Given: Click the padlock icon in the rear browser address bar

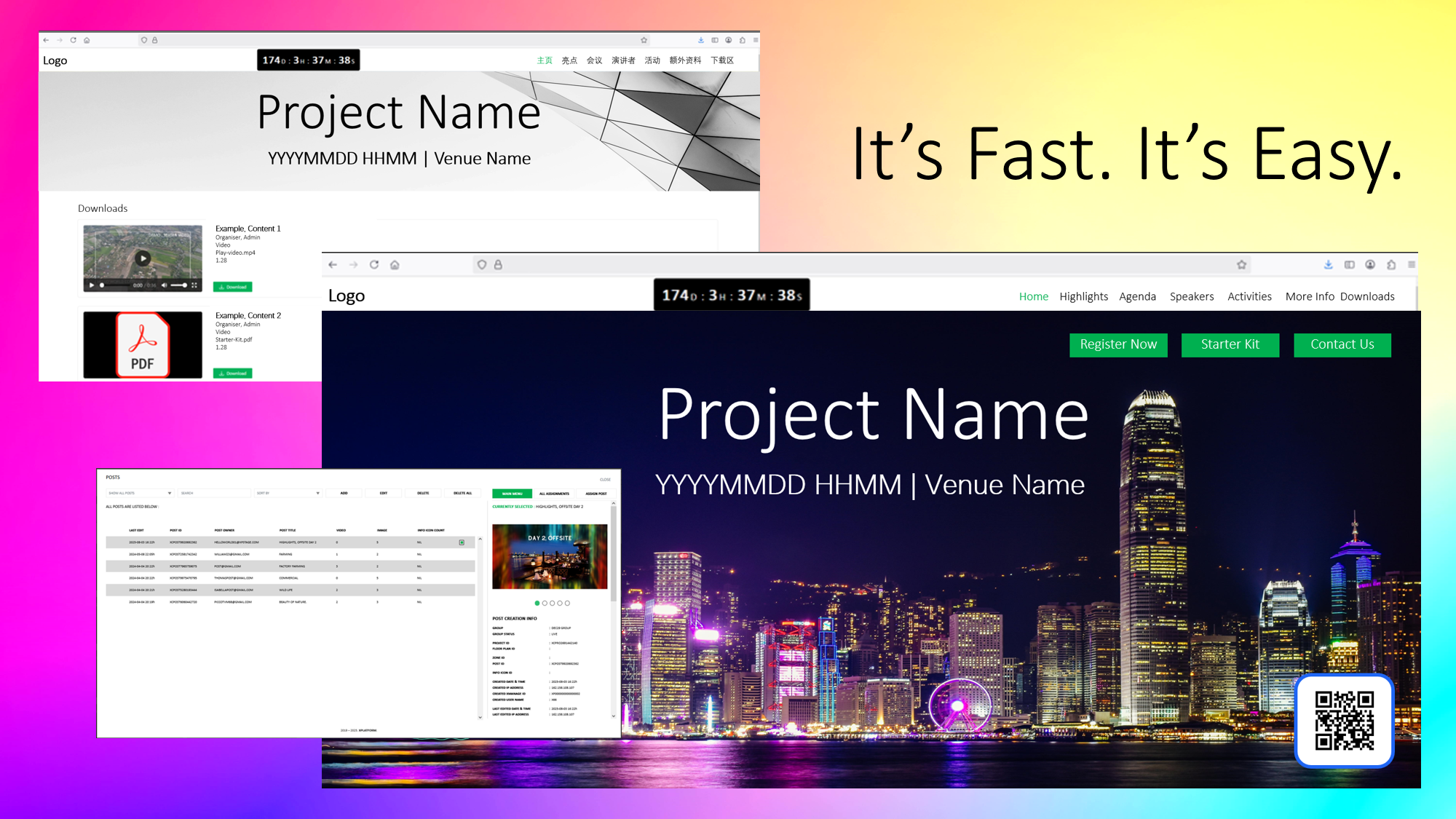Looking at the screenshot, I should pos(154,40).
